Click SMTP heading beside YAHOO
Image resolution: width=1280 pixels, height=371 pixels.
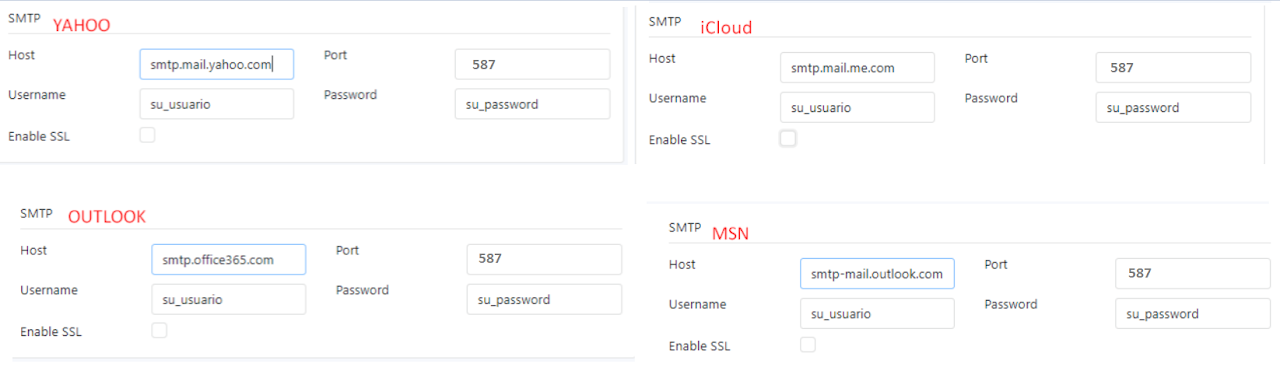tap(23, 18)
